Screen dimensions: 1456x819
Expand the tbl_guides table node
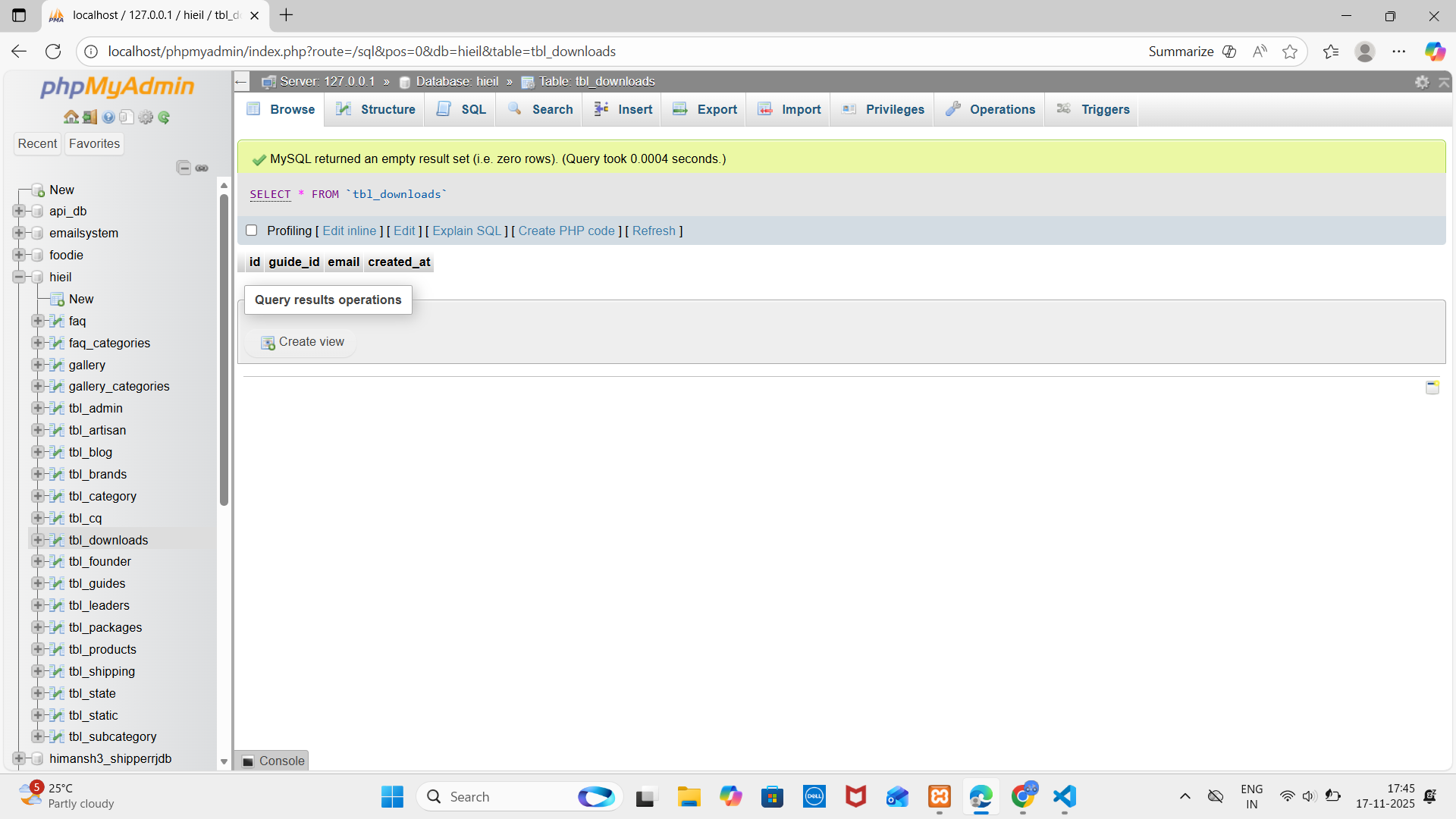[x=37, y=583]
